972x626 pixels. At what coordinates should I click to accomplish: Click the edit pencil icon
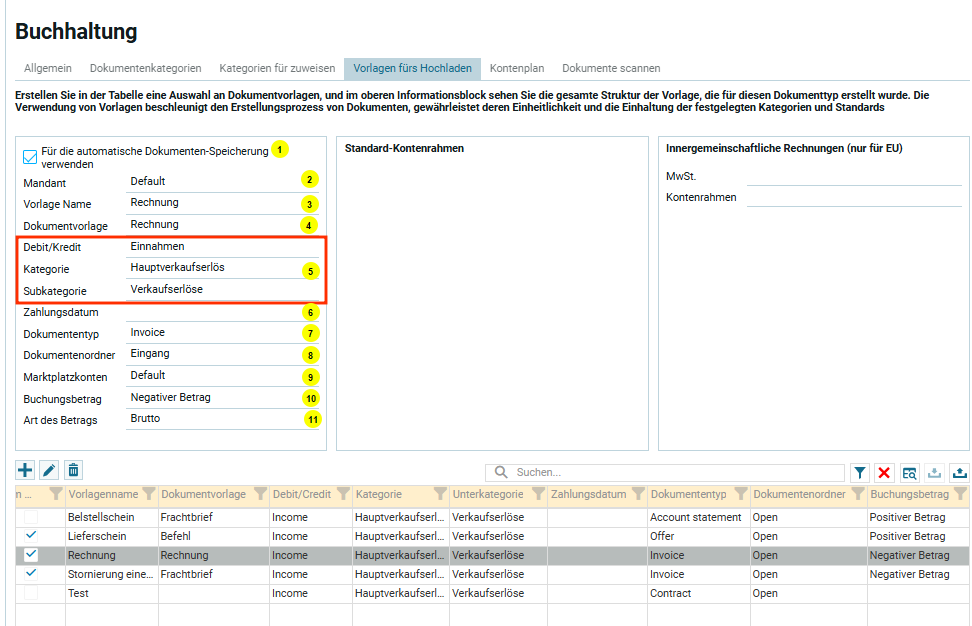click(49, 470)
